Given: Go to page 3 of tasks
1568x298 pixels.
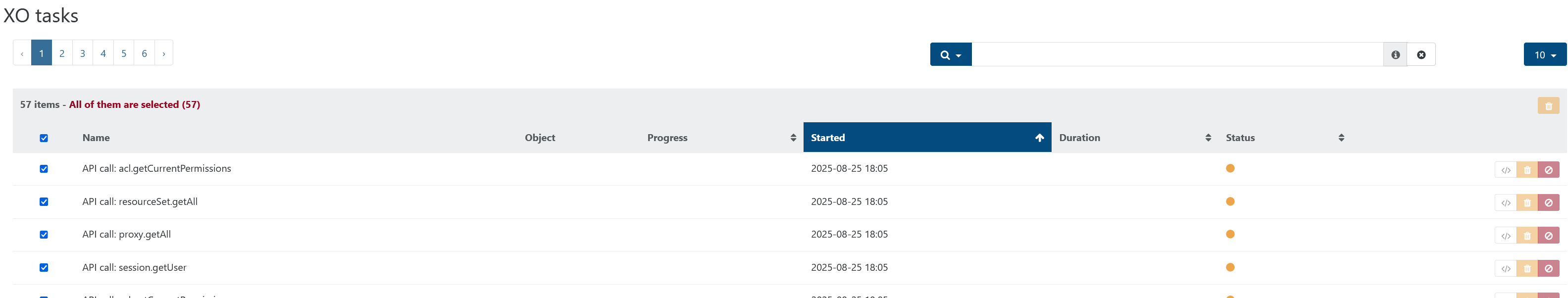Looking at the screenshot, I should click(x=82, y=53).
